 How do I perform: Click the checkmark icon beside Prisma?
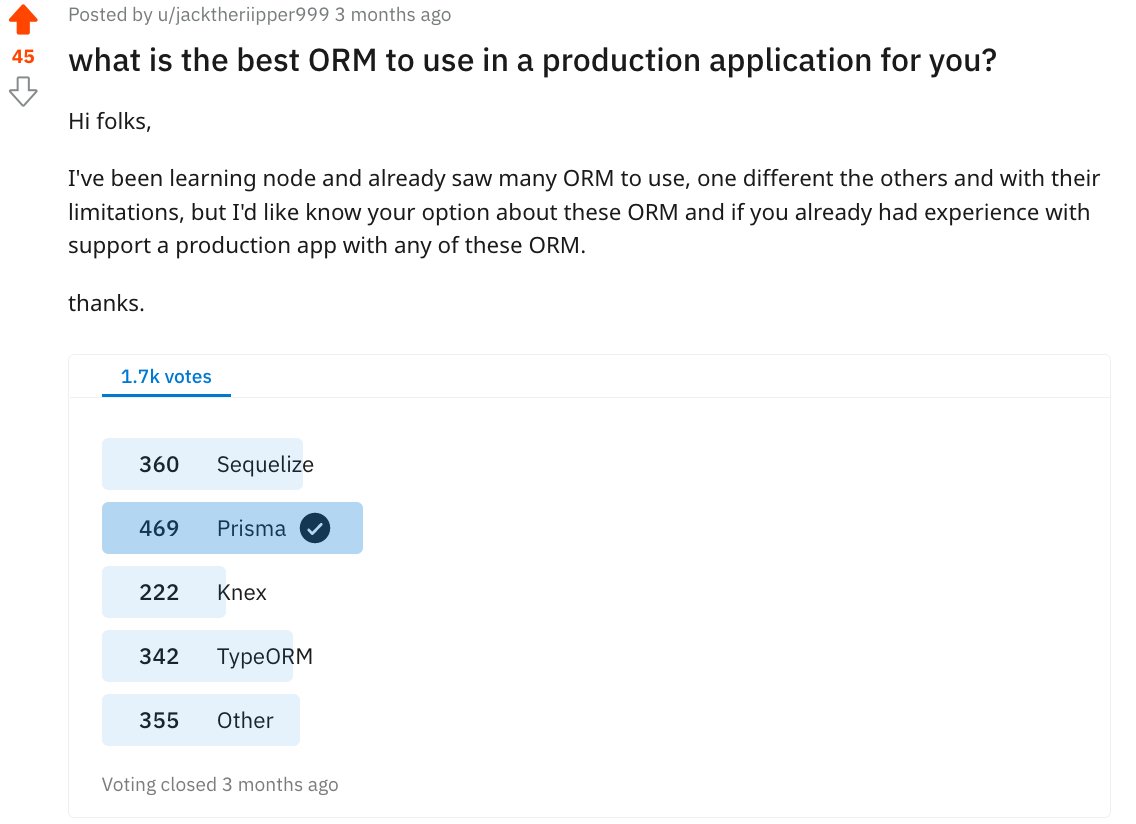pos(315,528)
